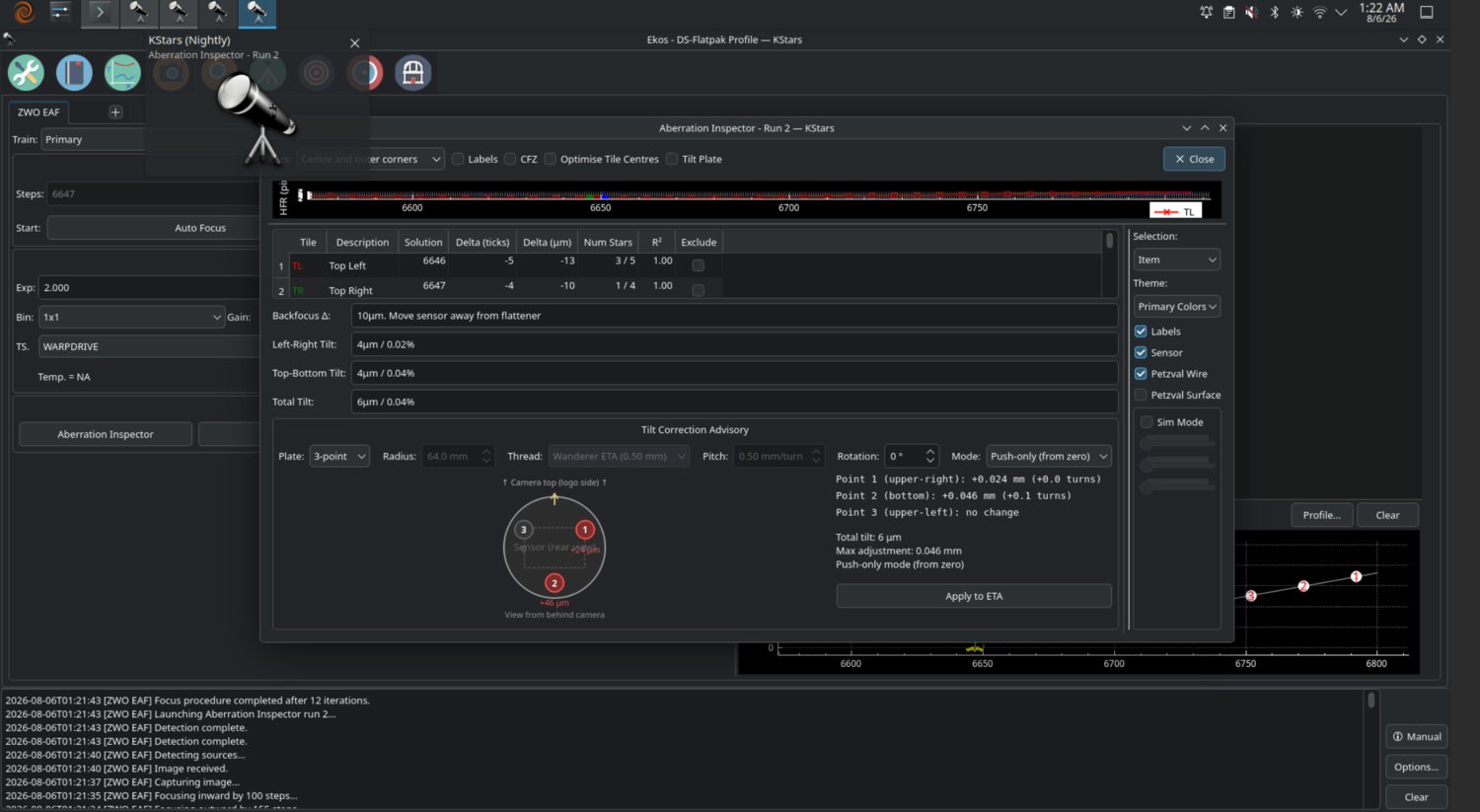Open the Ekos Observatory dome module
The image size is (1480, 812).
coord(412,73)
